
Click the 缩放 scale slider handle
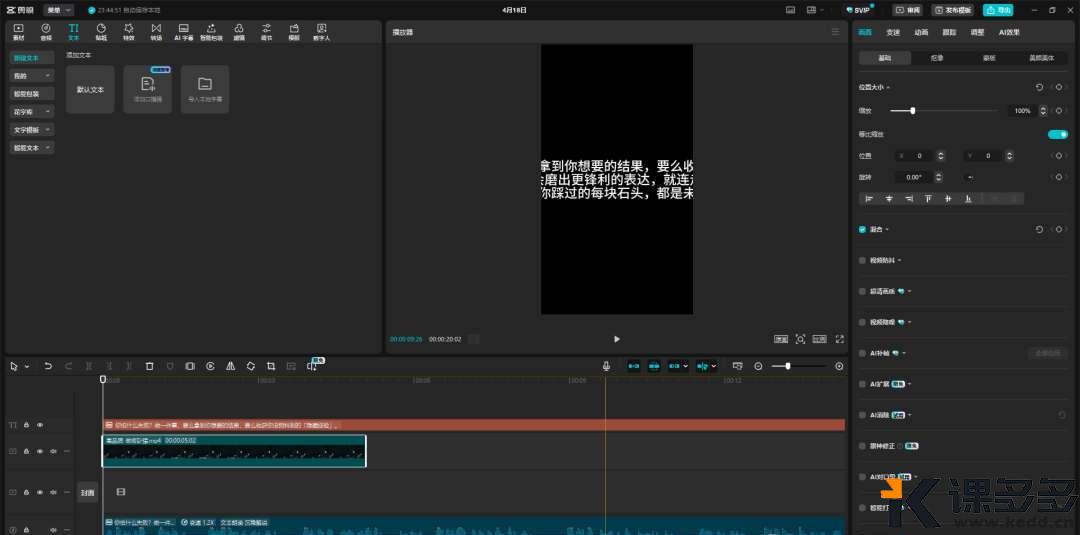pyautogui.click(x=913, y=110)
